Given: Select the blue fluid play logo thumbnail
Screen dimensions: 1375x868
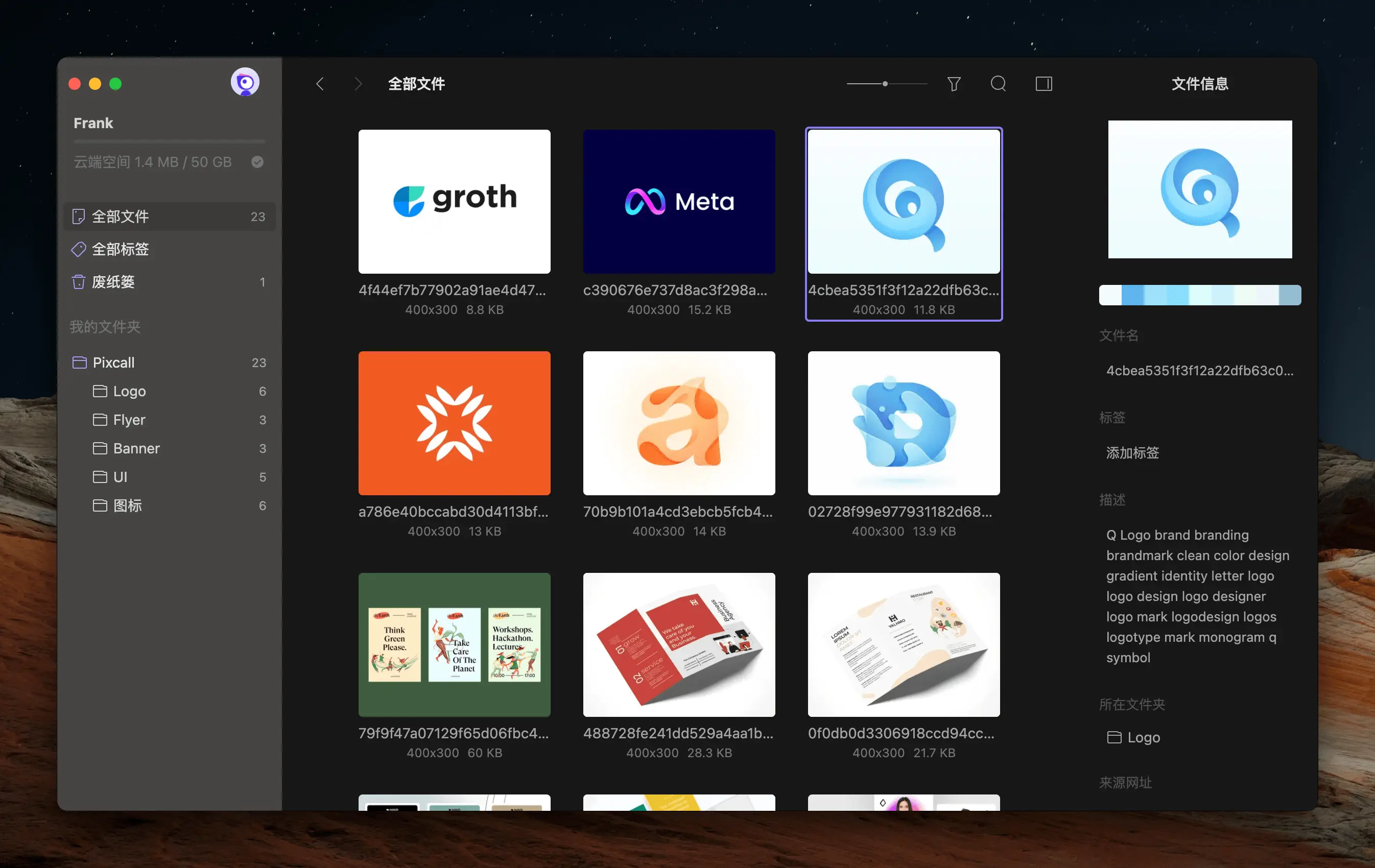Looking at the screenshot, I should tap(904, 423).
